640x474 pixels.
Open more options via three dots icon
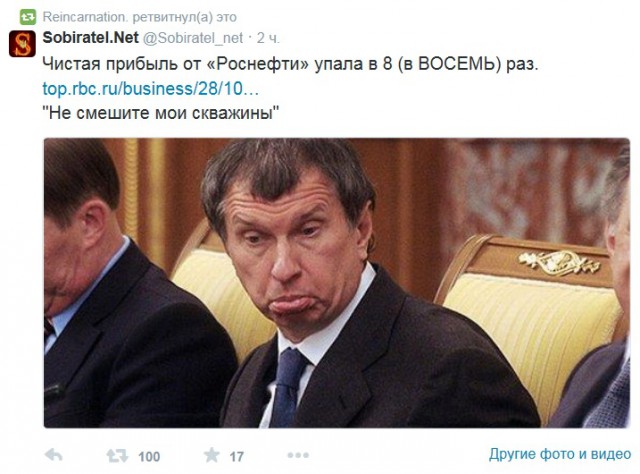pyautogui.click(x=298, y=455)
